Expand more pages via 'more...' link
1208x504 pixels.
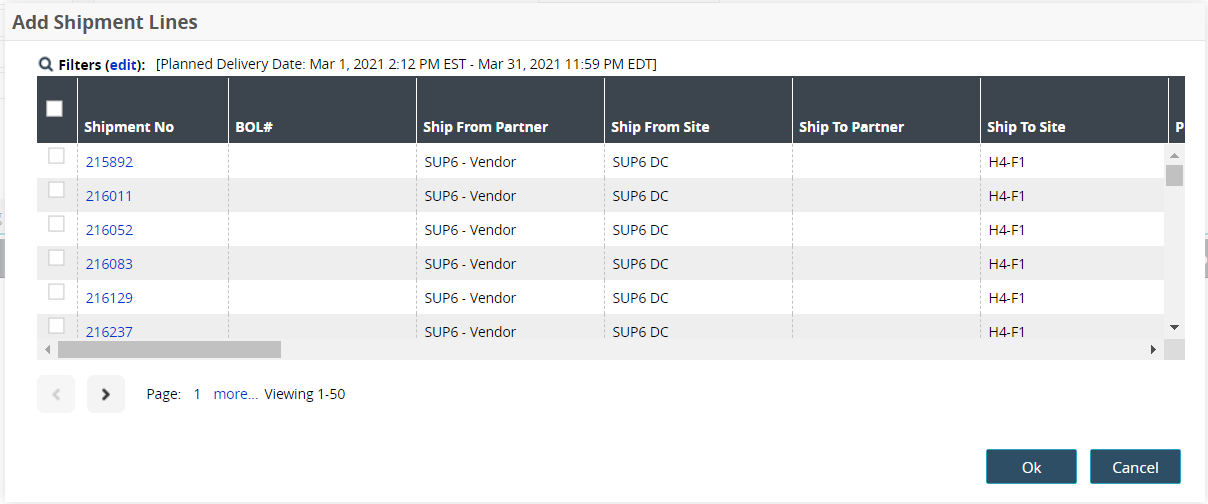236,394
